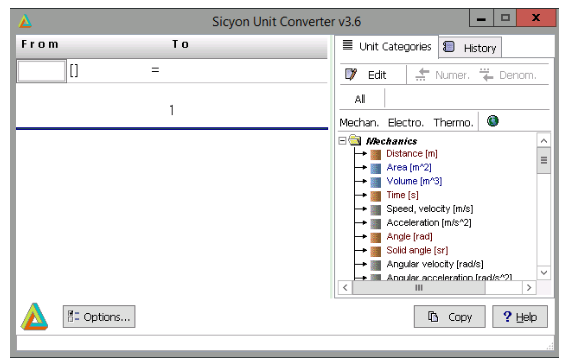
Task: Click the options list icon on Options button
Action: 73,317
